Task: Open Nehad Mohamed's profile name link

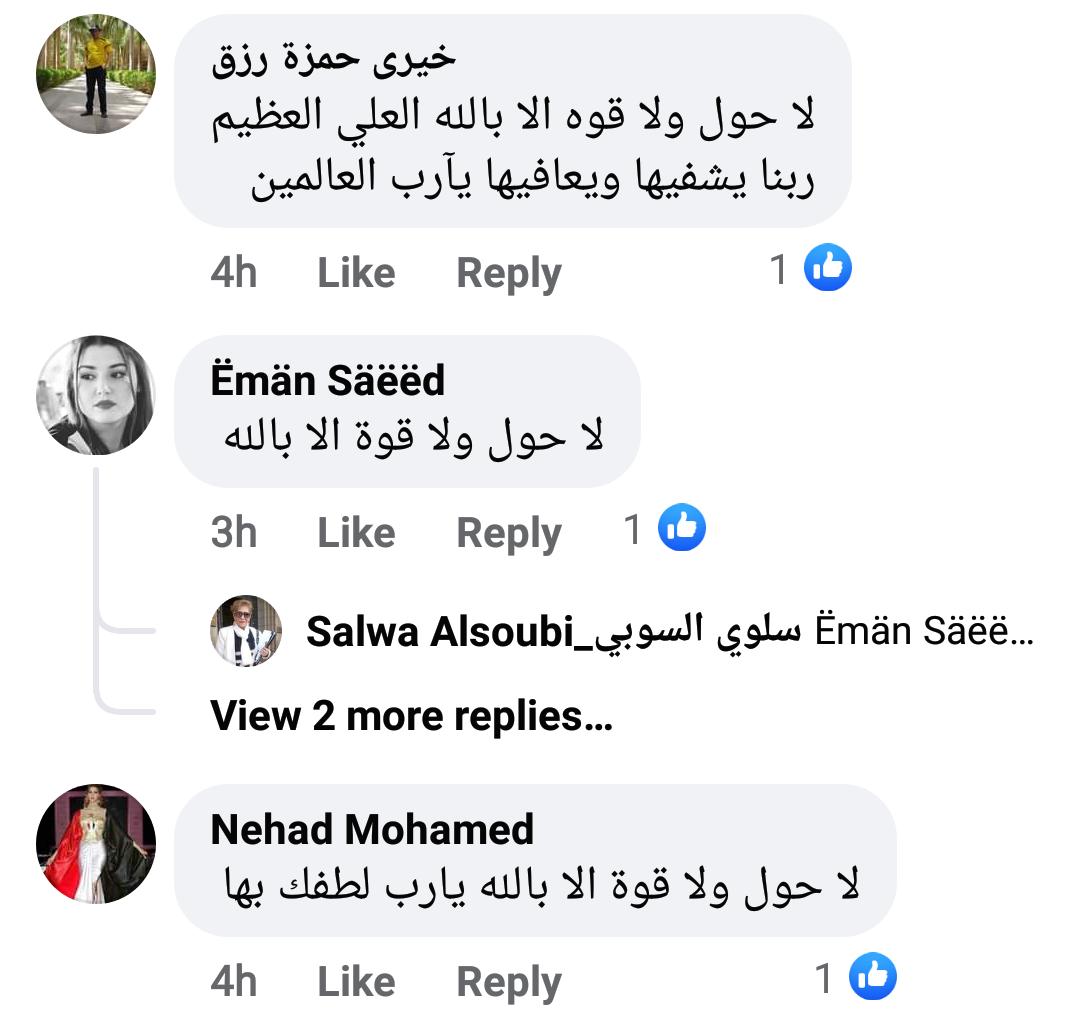Action: [373, 830]
